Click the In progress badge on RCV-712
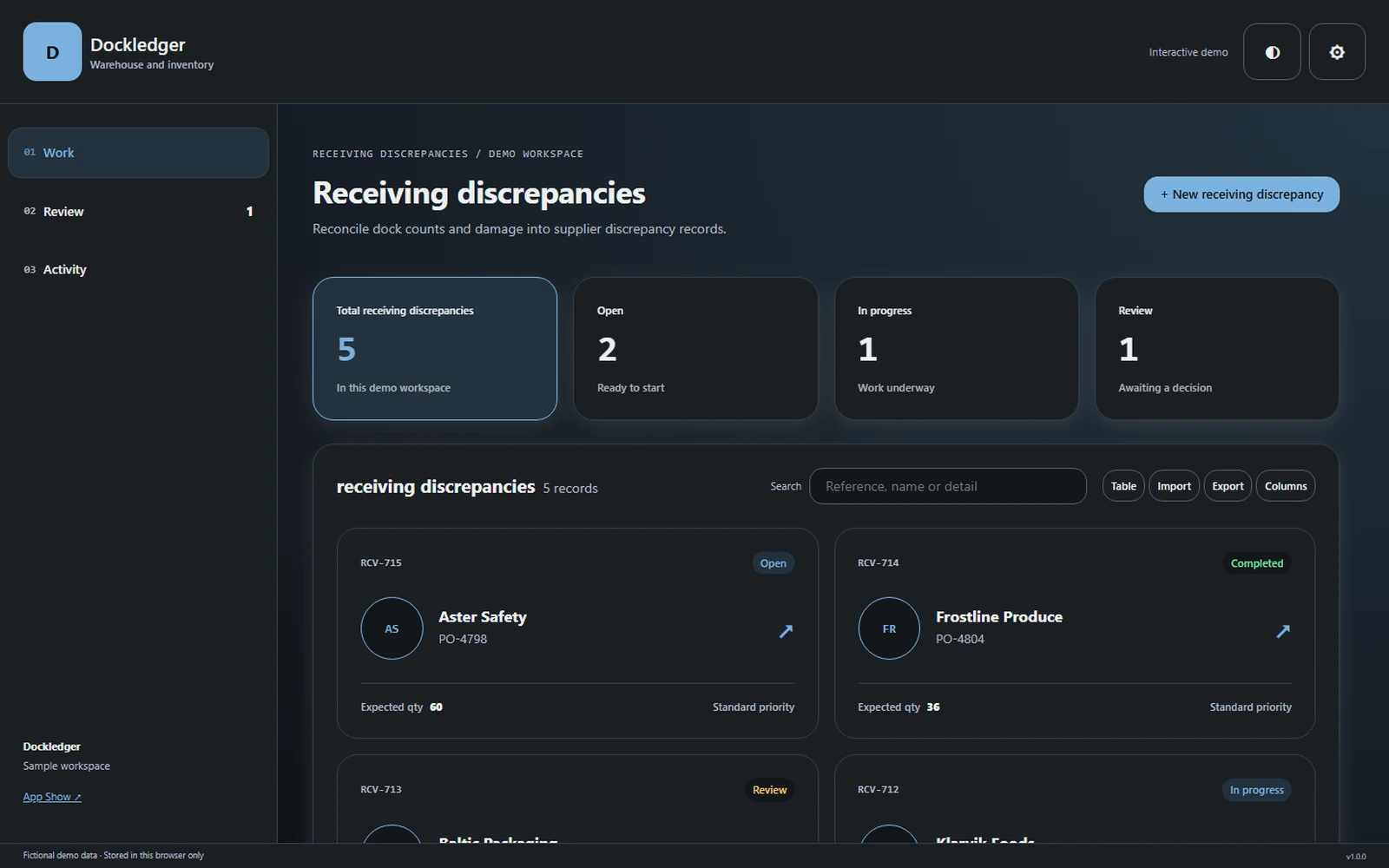The image size is (1389, 868). click(1256, 790)
